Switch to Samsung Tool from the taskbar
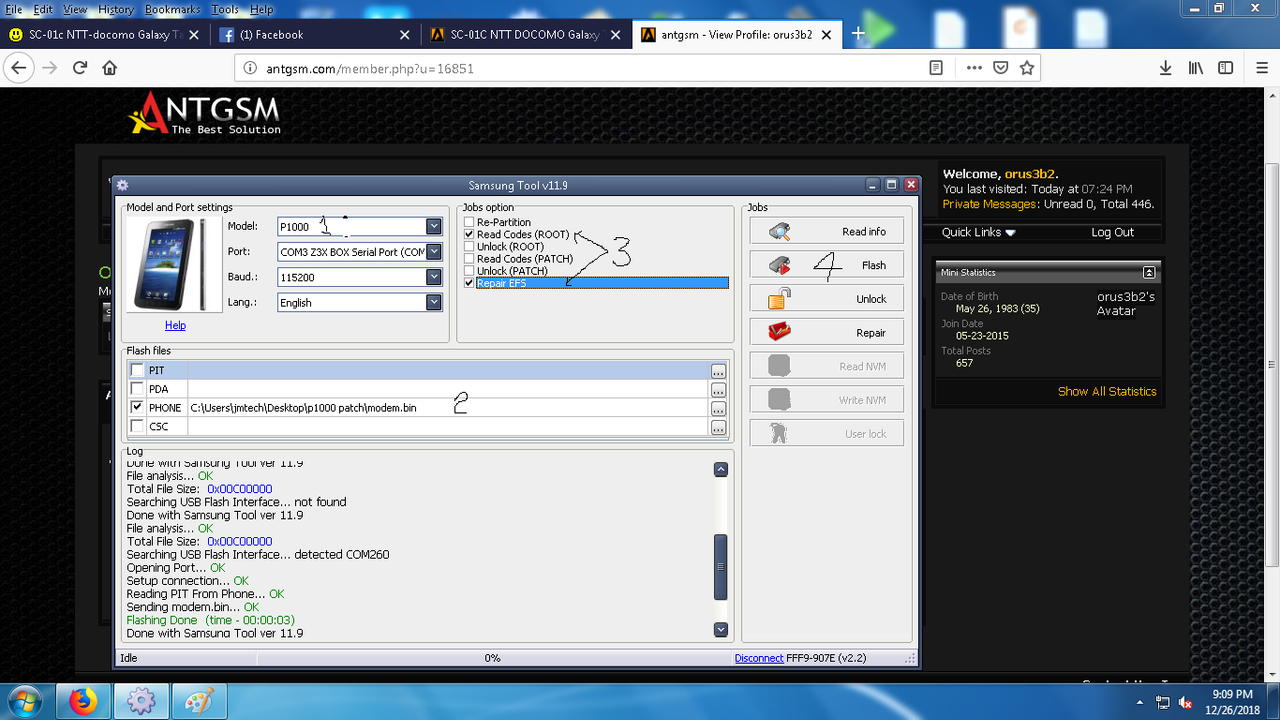 [141, 701]
